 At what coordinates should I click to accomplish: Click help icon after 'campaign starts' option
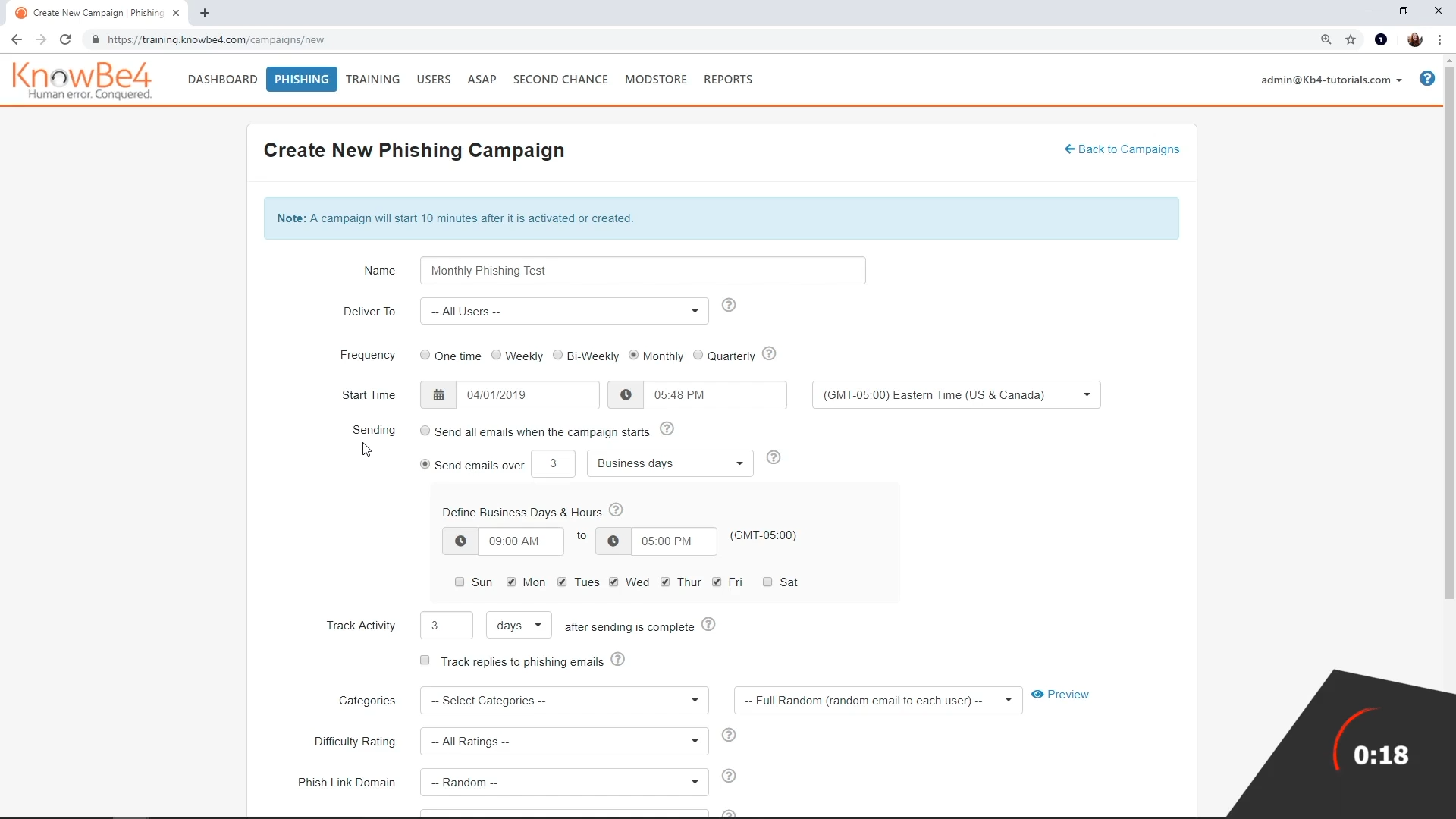tap(667, 429)
